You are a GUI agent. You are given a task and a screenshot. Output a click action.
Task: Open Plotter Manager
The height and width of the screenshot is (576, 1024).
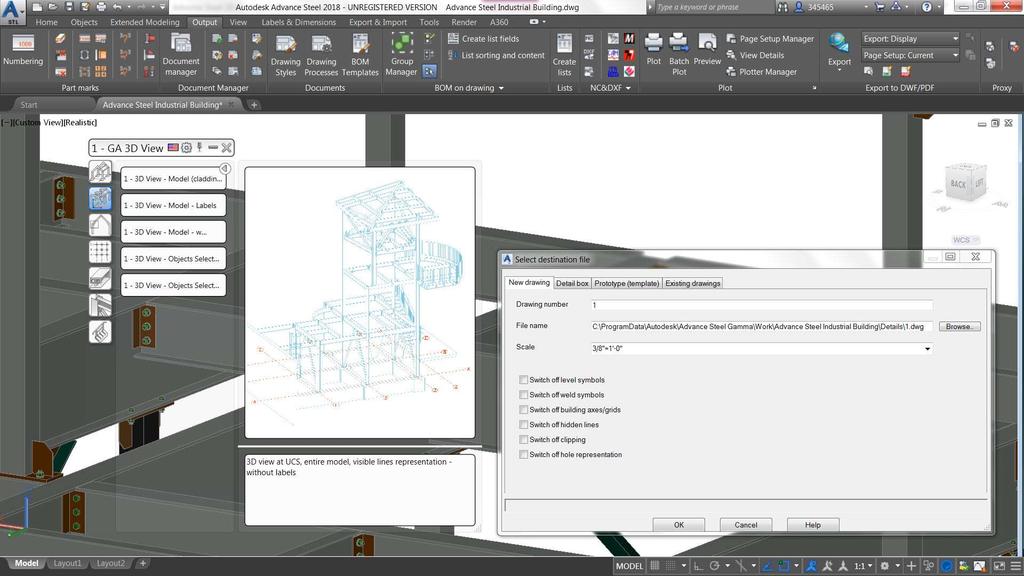[x=761, y=72]
